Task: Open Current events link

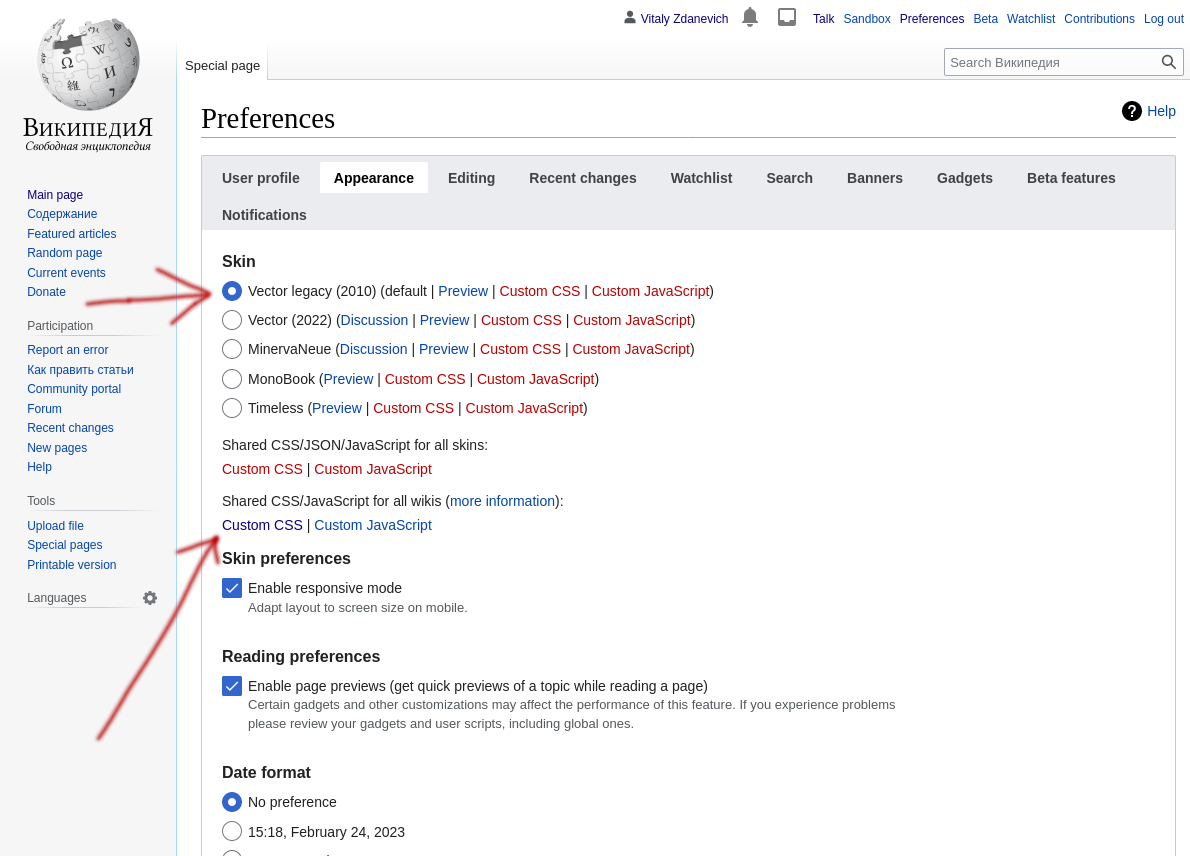Action: click(x=66, y=272)
